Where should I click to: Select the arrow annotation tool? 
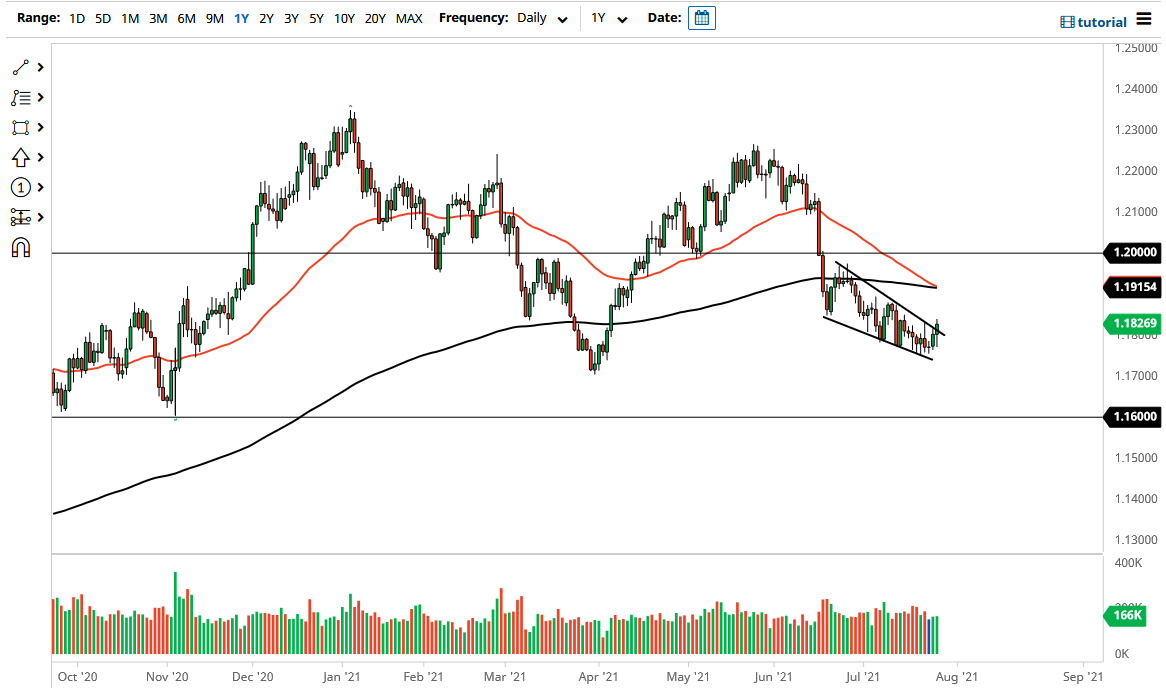[22, 157]
